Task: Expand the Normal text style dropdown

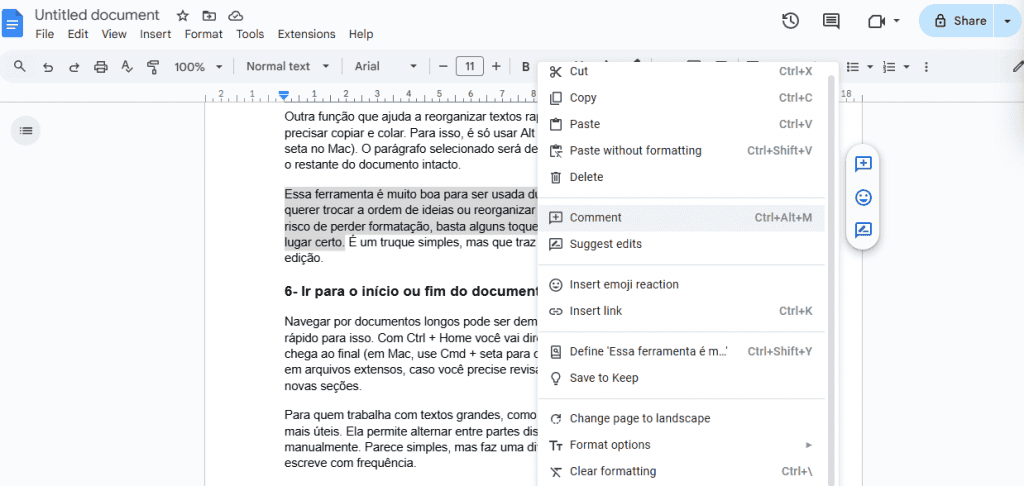Action: pyautogui.click(x=287, y=67)
